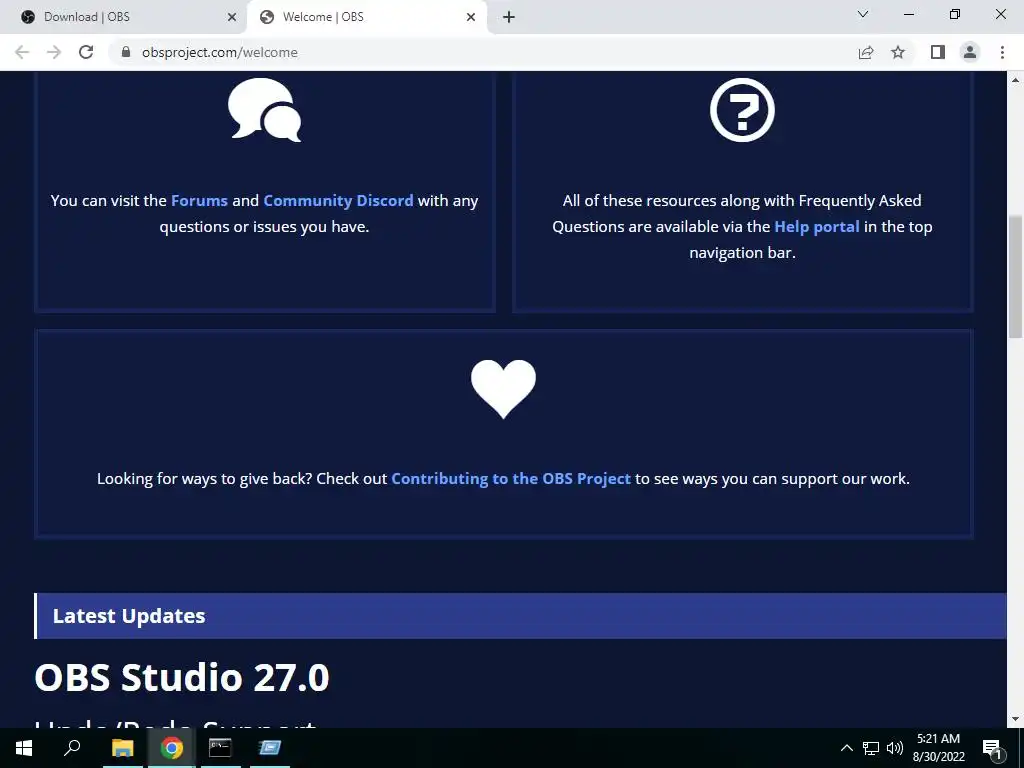This screenshot has height=768, width=1024.
Task: View site security lock information
Action: tap(126, 52)
